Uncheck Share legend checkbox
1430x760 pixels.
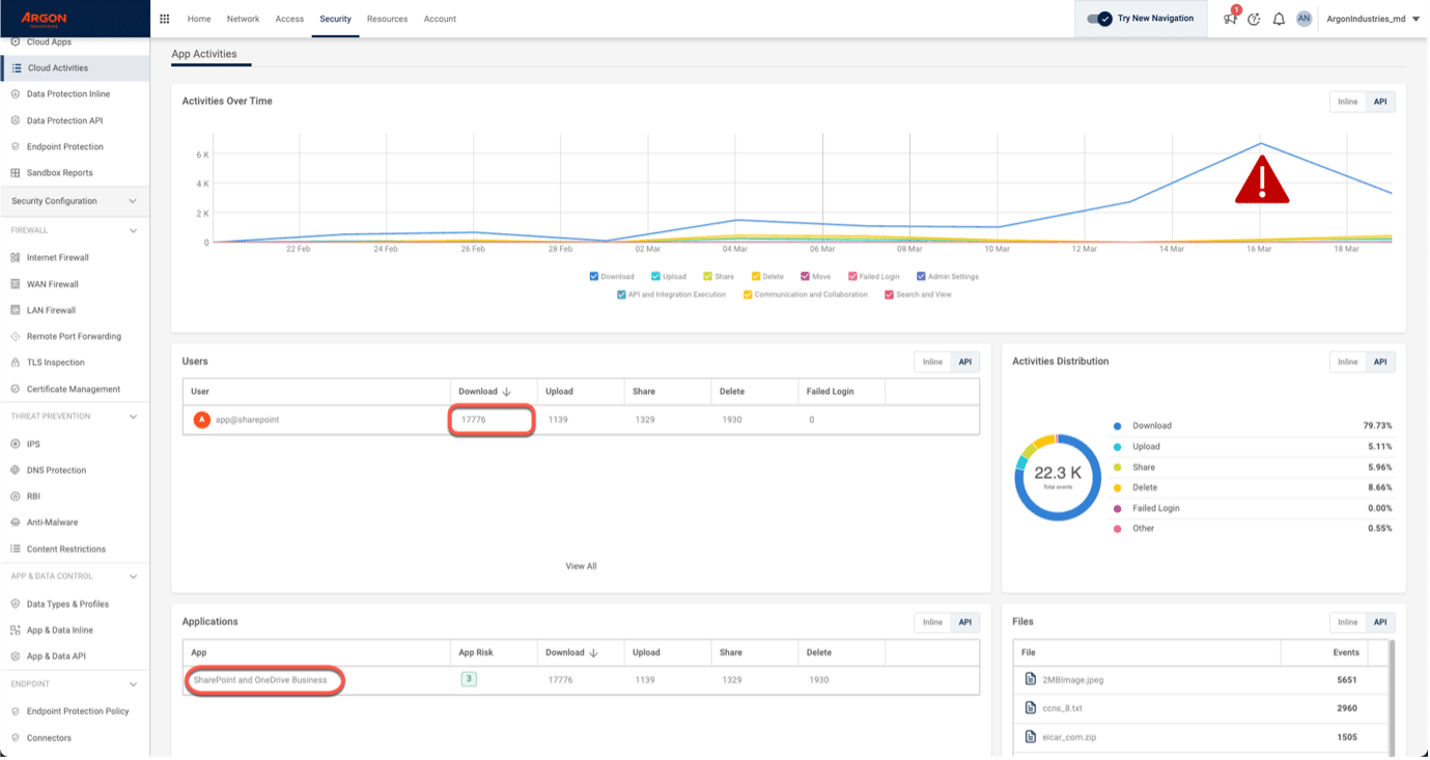click(x=708, y=277)
